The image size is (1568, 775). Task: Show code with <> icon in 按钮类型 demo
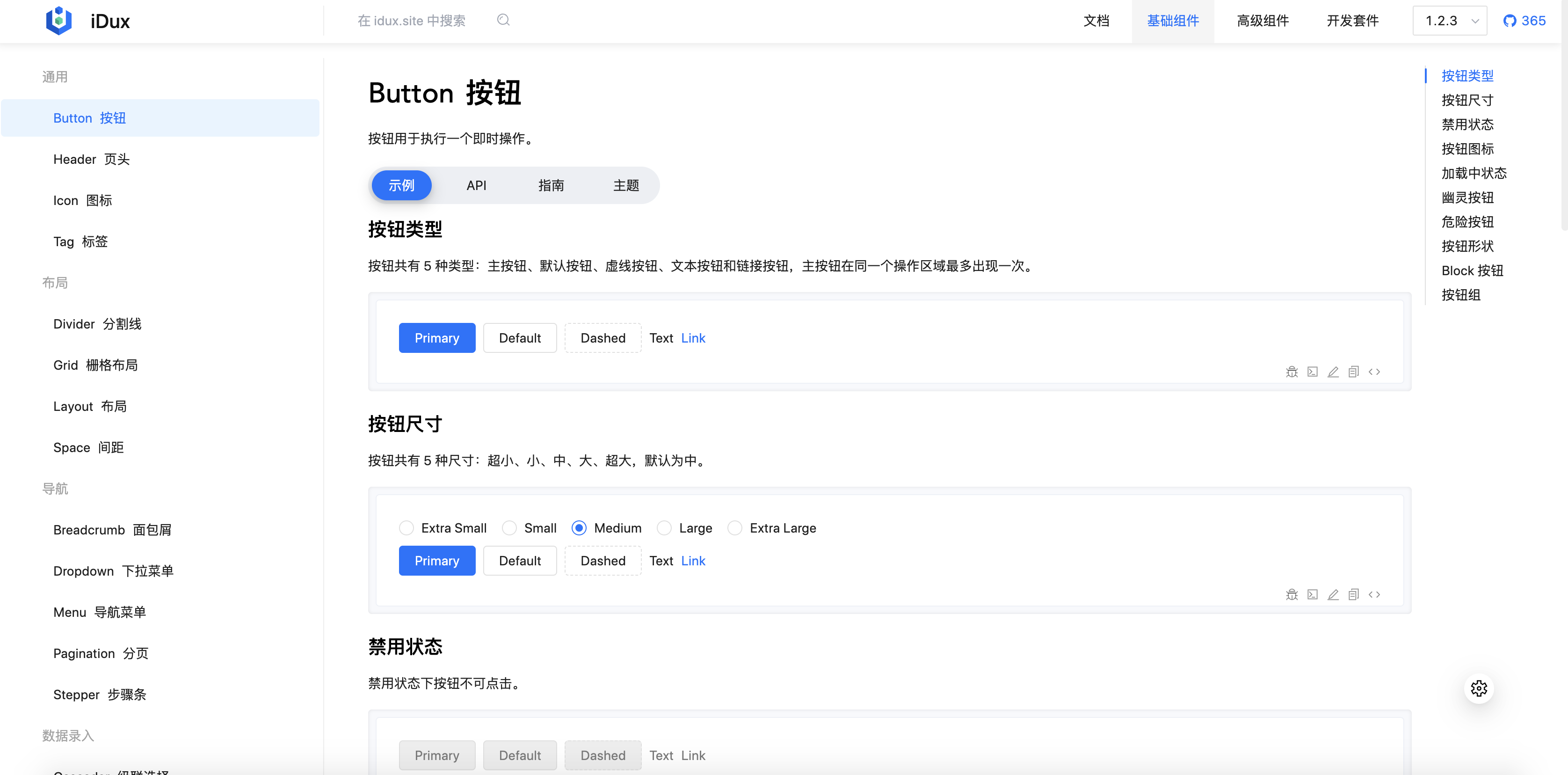click(x=1374, y=372)
